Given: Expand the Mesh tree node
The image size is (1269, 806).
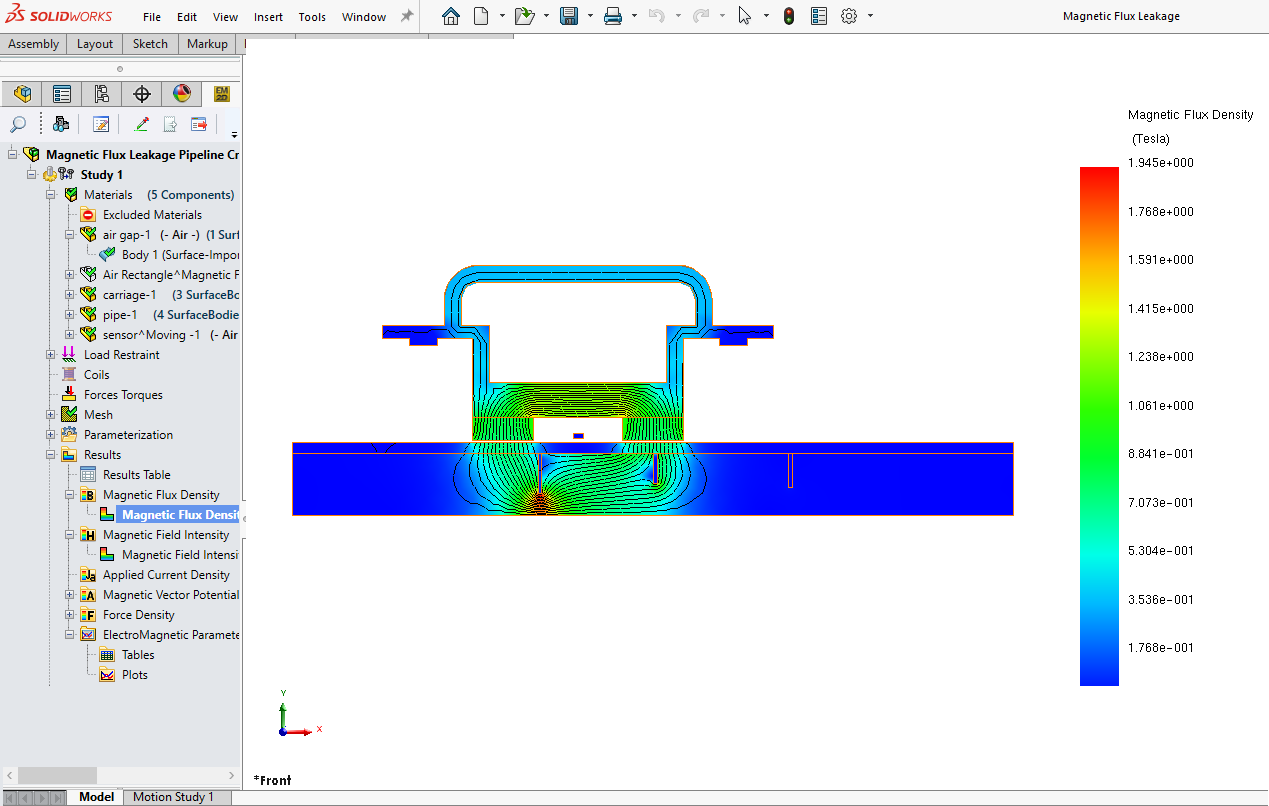Looking at the screenshot, I should 50,414.
